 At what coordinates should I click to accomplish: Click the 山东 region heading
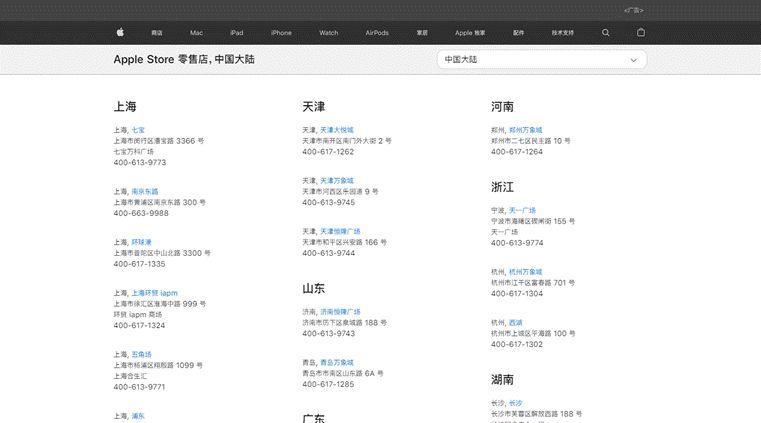pyautogui.click(x=314, y=288)
